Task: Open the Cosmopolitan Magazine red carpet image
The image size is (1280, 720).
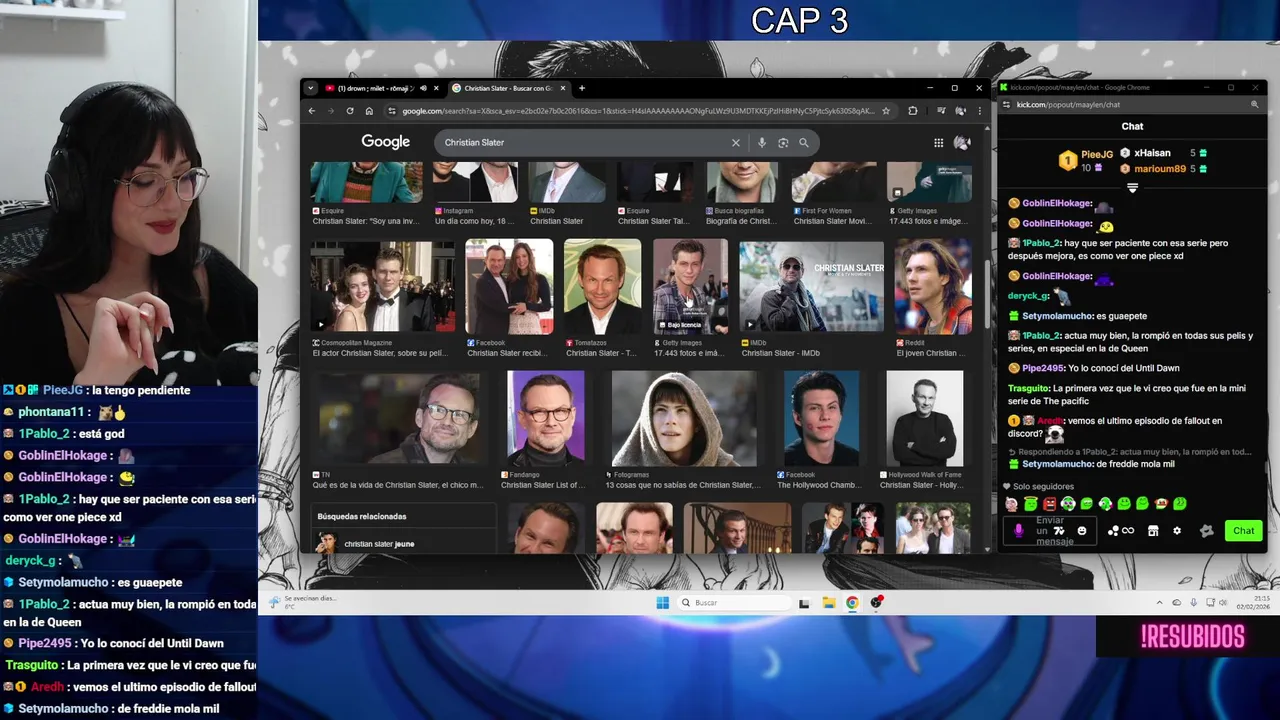Action: (x=382, y=286)
